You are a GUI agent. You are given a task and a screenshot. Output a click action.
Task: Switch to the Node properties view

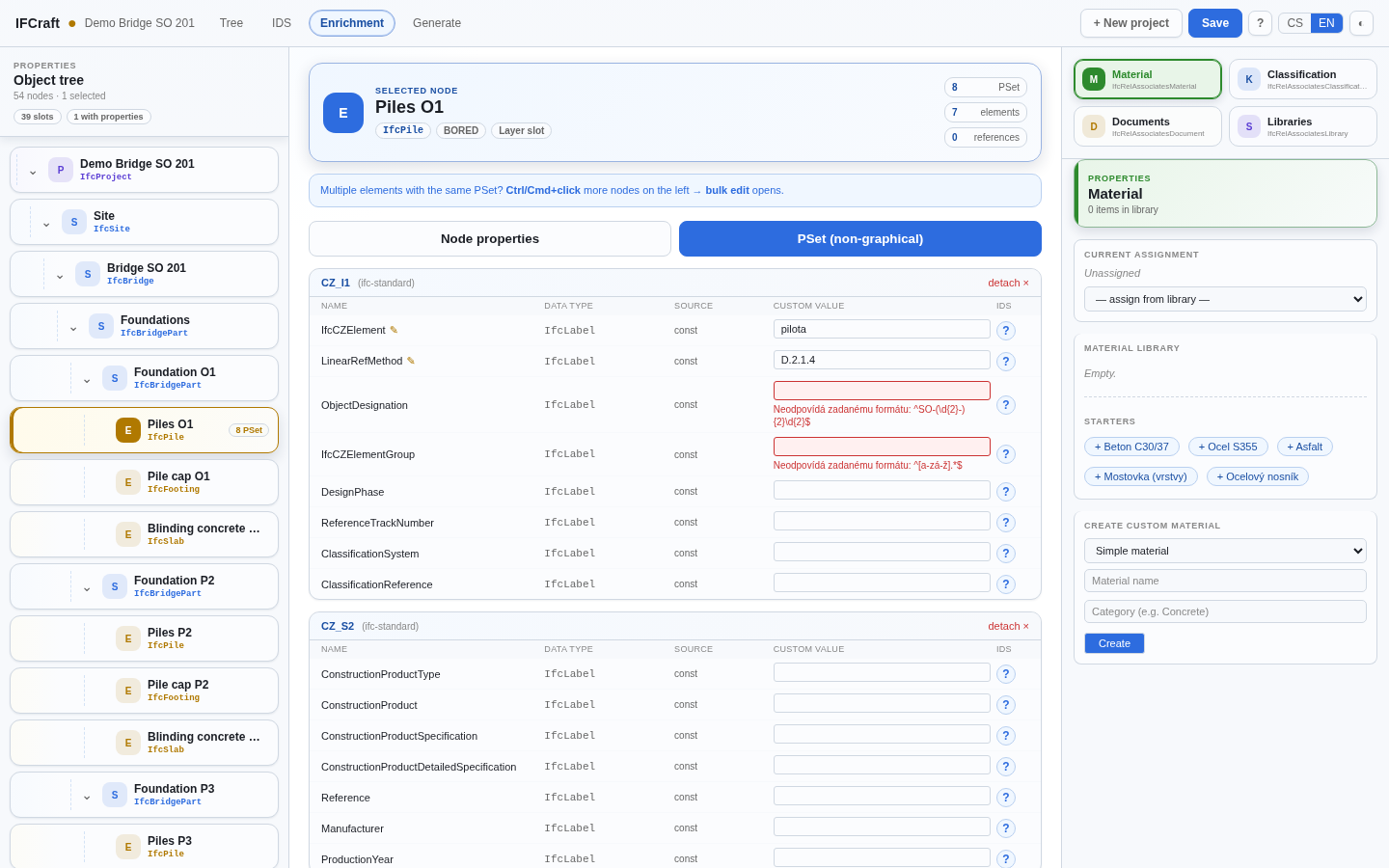pyautogui.click(x=490, y=239)
